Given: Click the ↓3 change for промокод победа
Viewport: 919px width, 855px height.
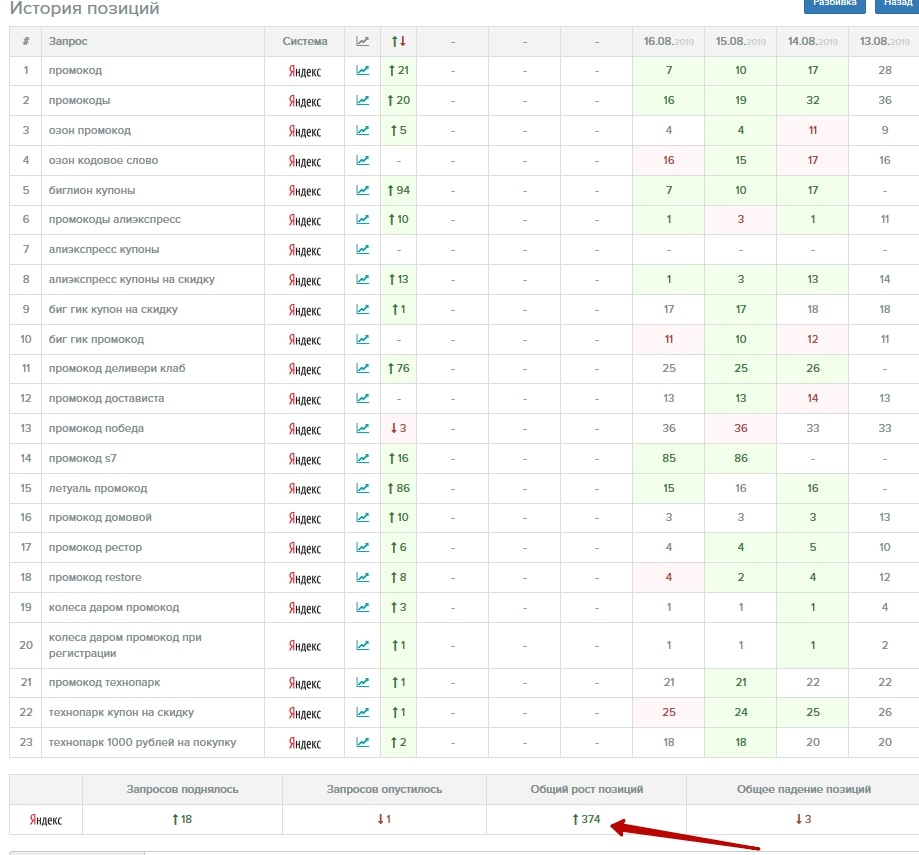Looking at the screenshot, I should [x=399, y=428].
